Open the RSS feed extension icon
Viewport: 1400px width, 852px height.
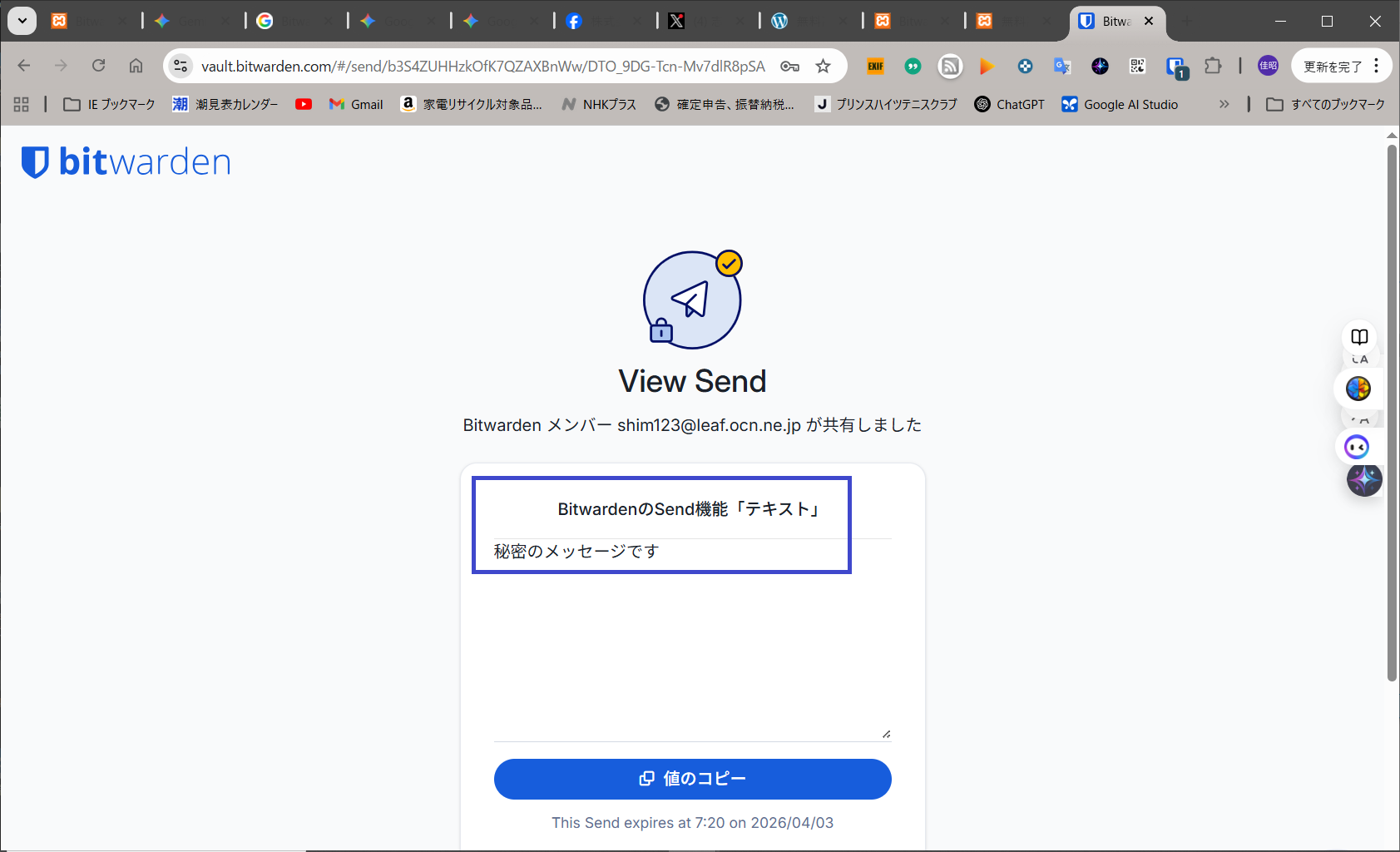(950, 67)
